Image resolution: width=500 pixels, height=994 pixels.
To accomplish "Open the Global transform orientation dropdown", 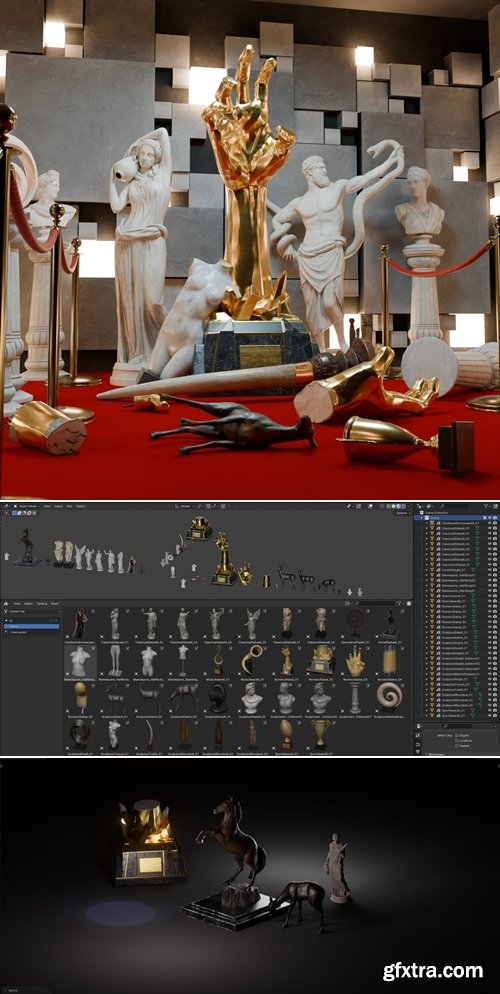I will 185,507.
